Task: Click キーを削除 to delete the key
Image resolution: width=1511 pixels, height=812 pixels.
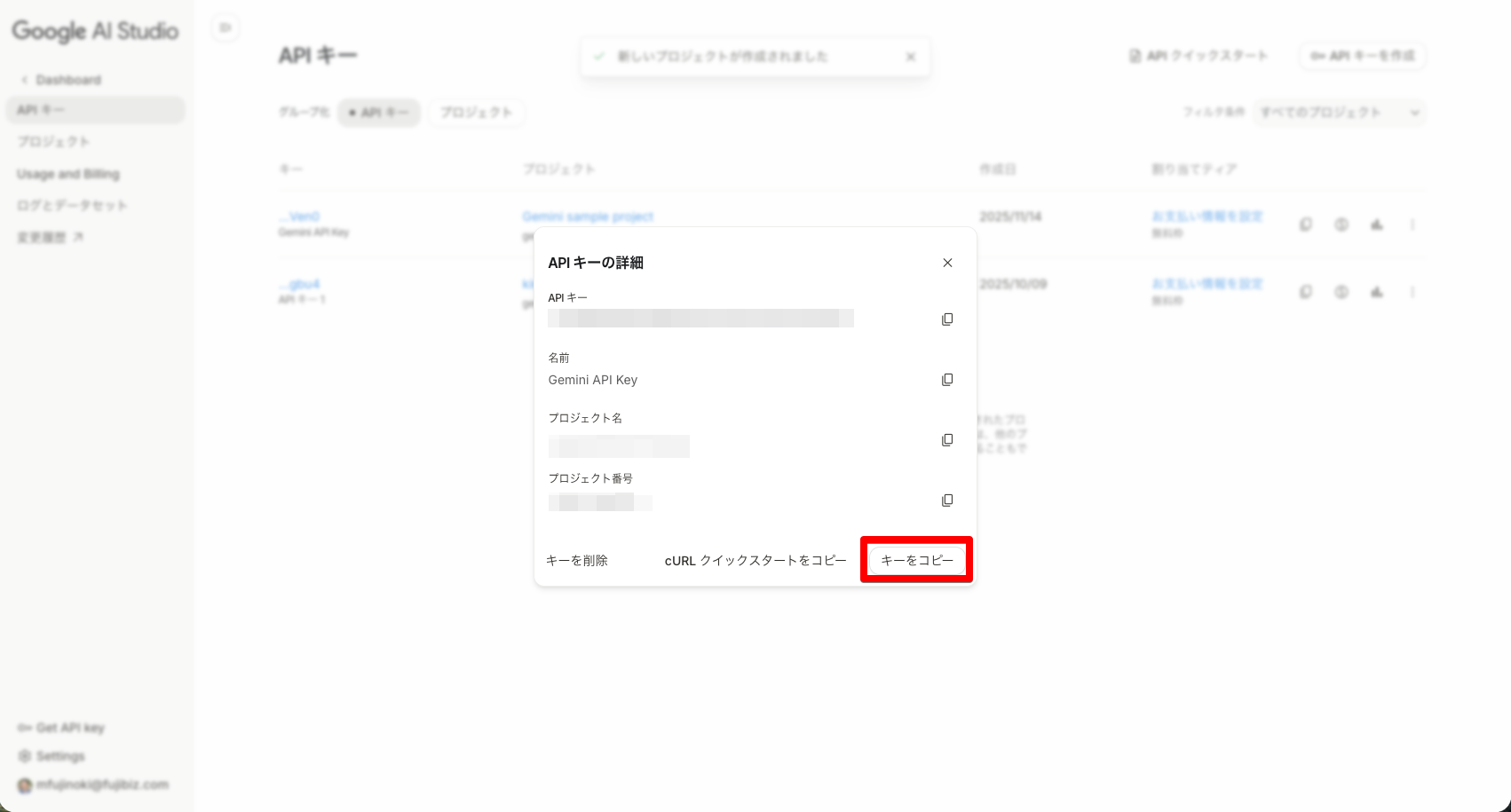Action: pyautogui.click(x=578, y=560)
